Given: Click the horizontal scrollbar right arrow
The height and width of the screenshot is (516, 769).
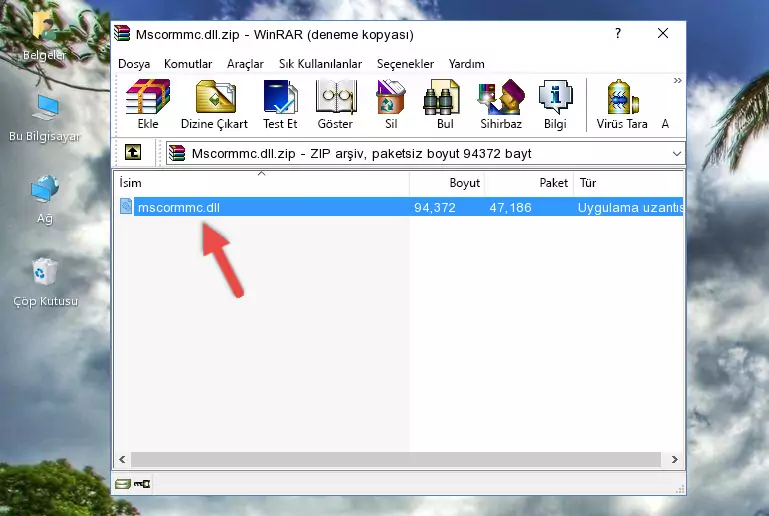Looking at the screenshot, I should point(675,460).
